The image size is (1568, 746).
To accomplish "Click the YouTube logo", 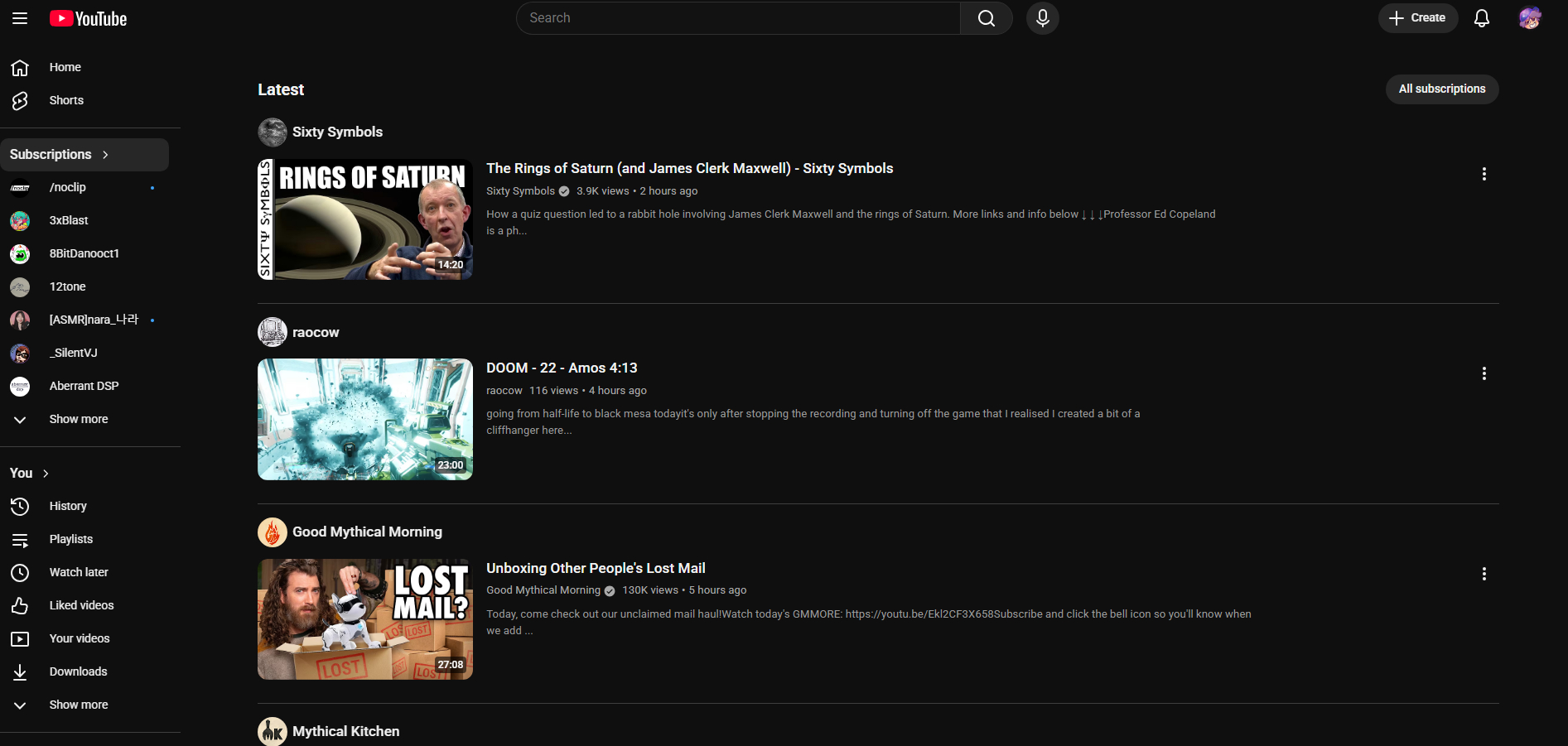I will 89,18.
